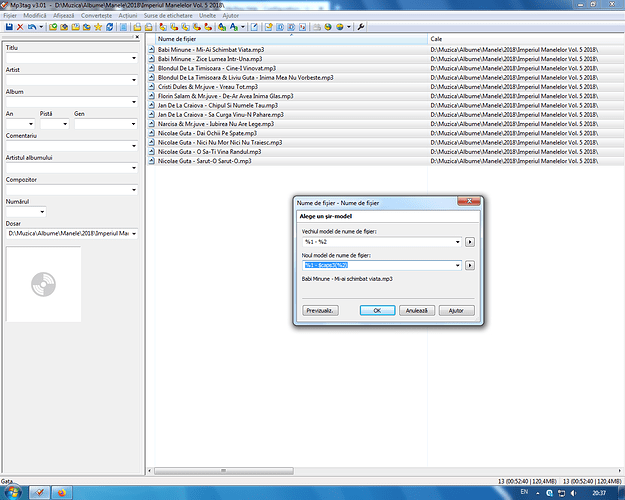Click the Options wrench icon

click(361, 27)
